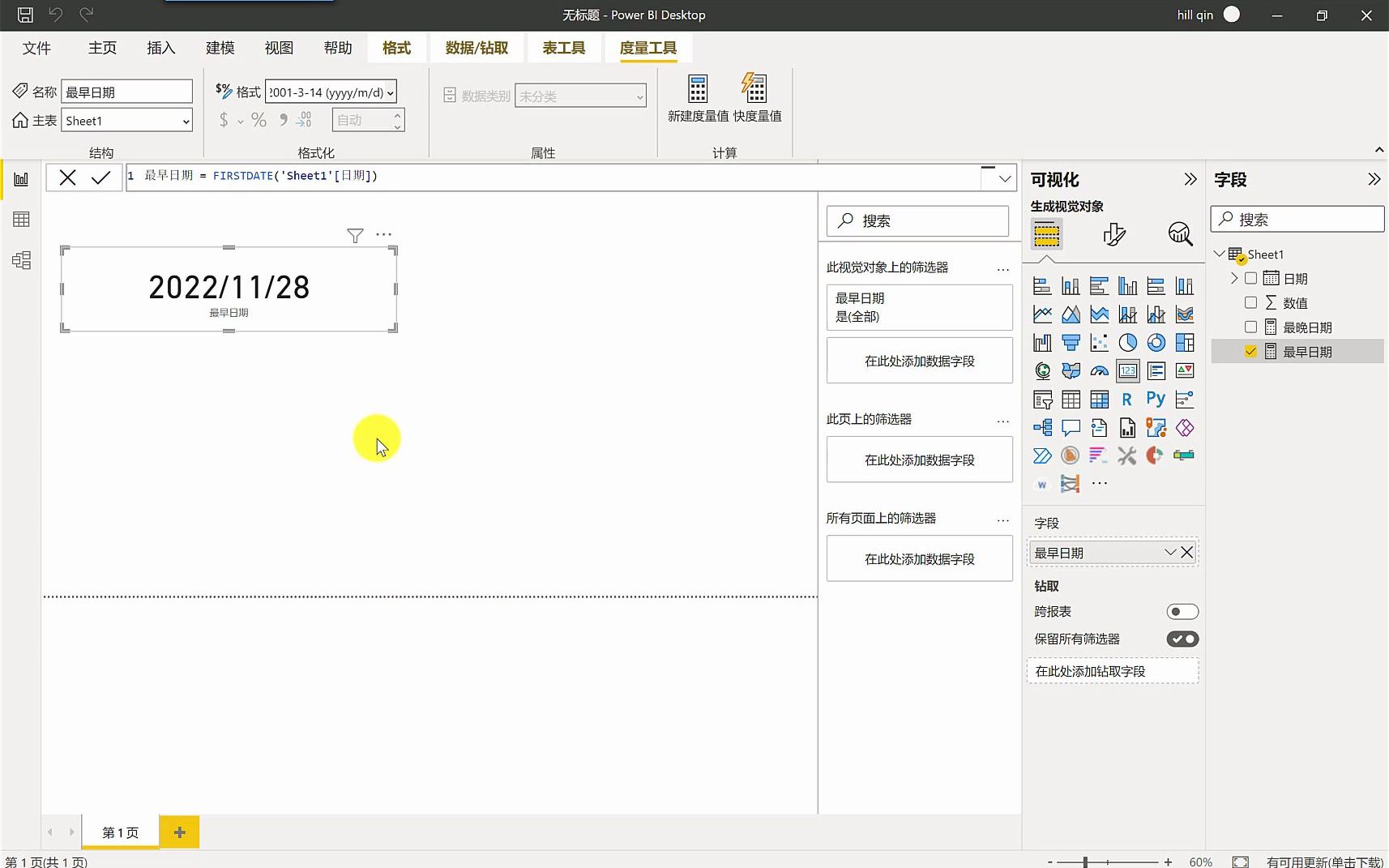
Task: Remove 最早日期 from the field well
Action: click(x=1186, y=553)
